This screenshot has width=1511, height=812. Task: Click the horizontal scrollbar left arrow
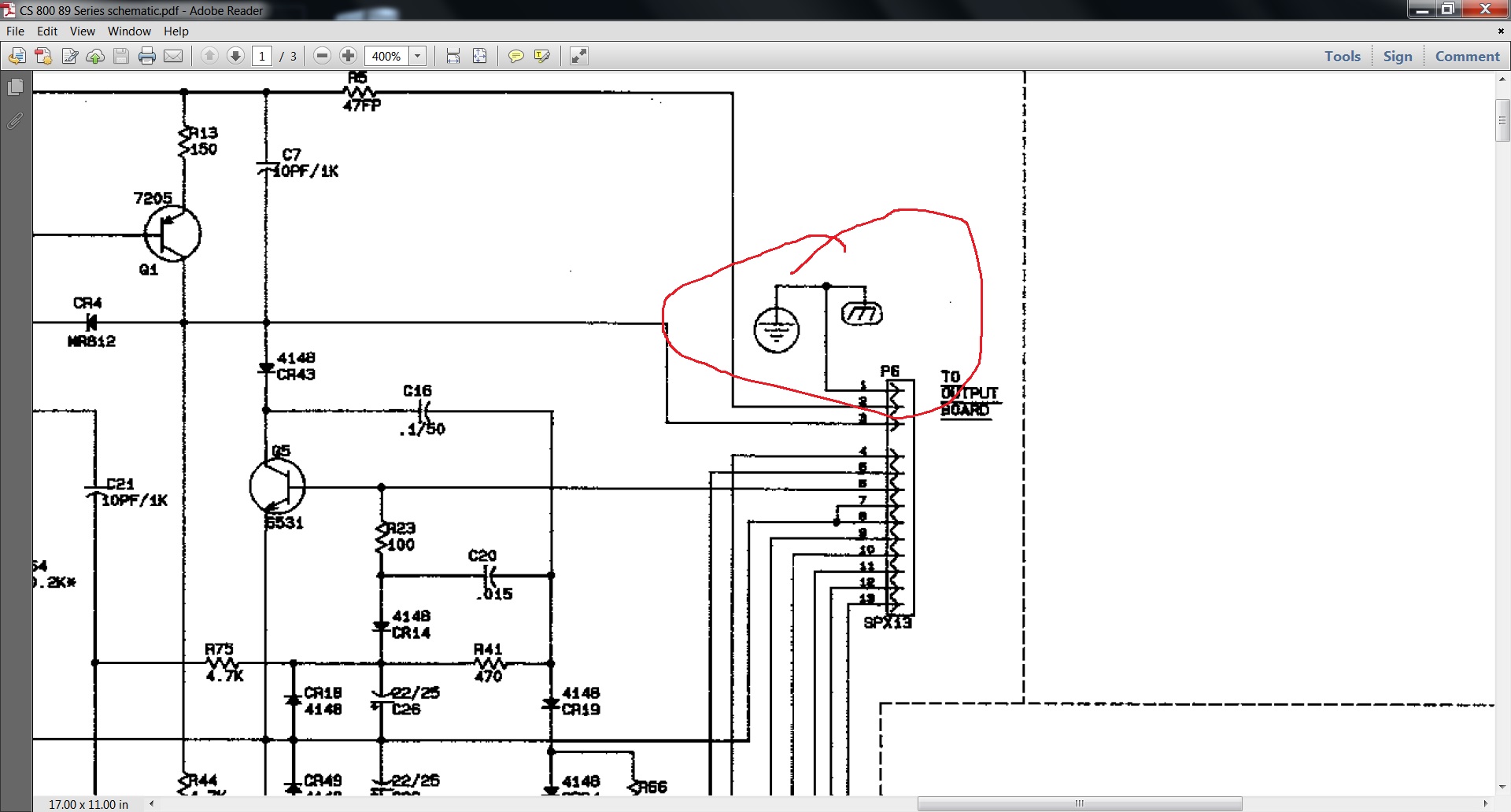coord(151,803)
